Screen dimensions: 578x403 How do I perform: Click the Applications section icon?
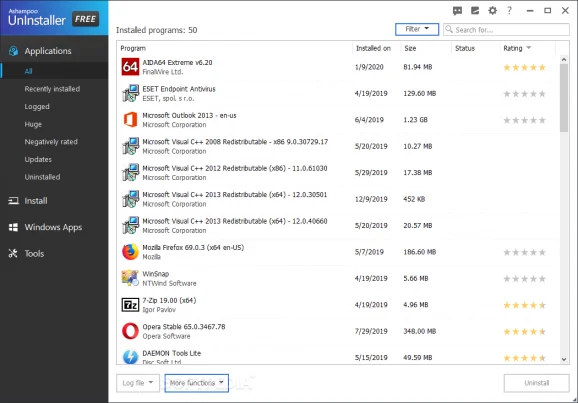coord(13,51)
